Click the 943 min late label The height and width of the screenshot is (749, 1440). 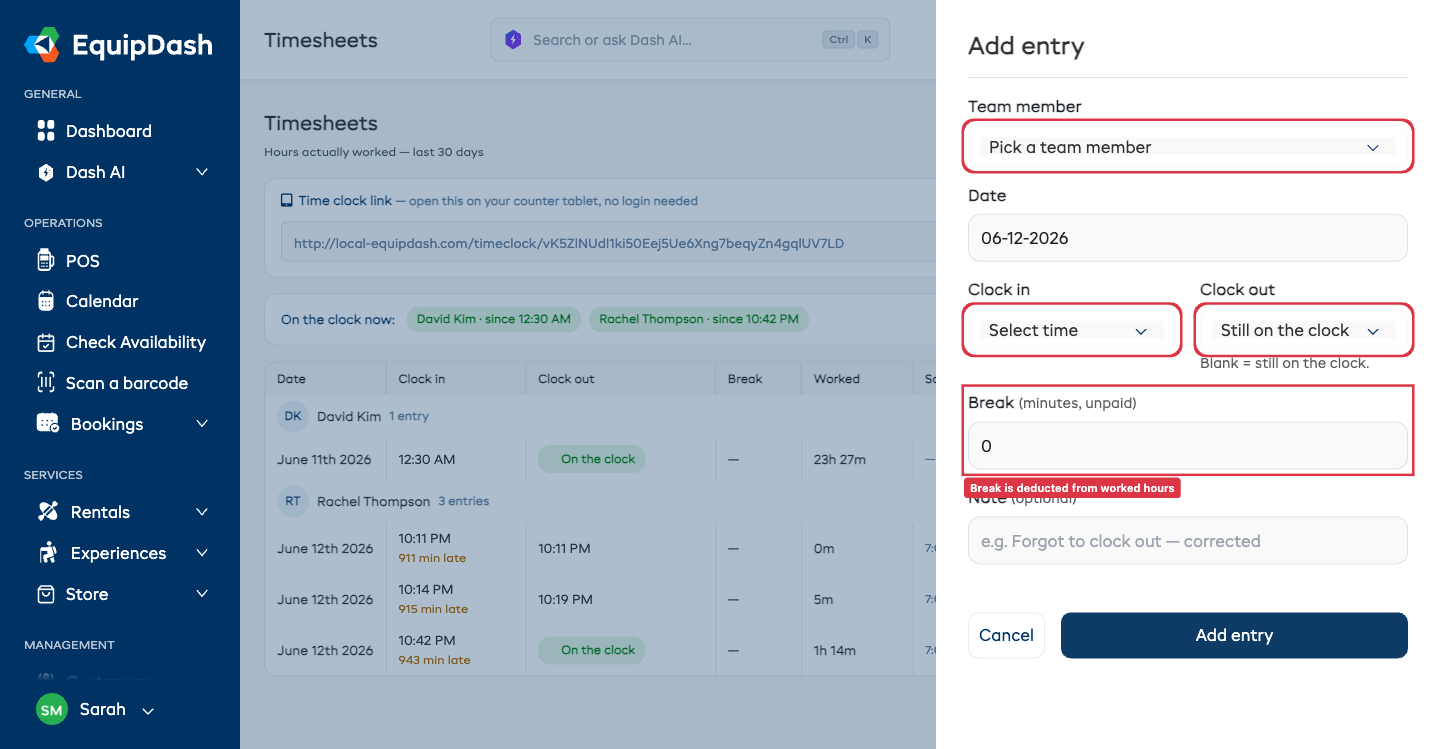tap(434, 660)
